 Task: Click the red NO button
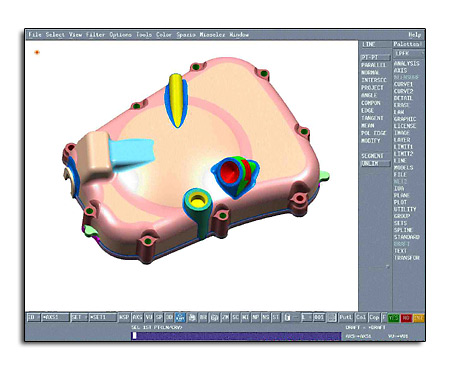pos(406,318)
